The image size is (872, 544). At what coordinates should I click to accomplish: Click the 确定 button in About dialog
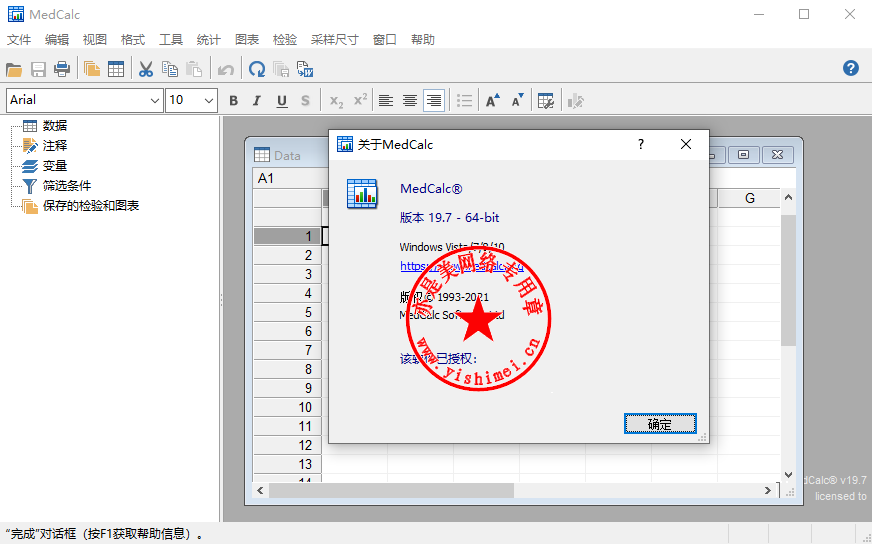click(x=660, y=424)
